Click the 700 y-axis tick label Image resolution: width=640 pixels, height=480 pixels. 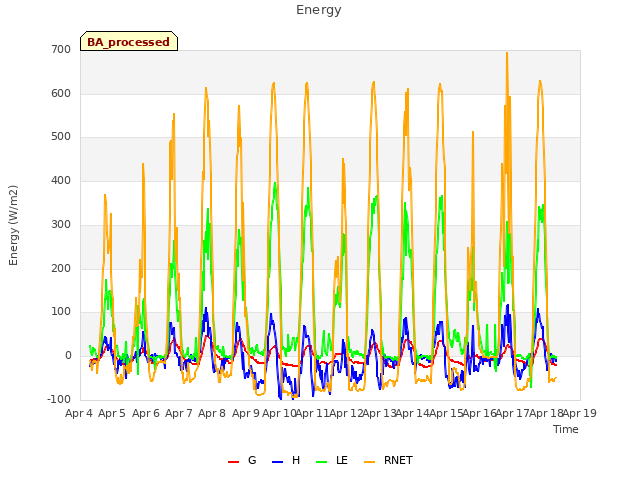pos(61,49)
